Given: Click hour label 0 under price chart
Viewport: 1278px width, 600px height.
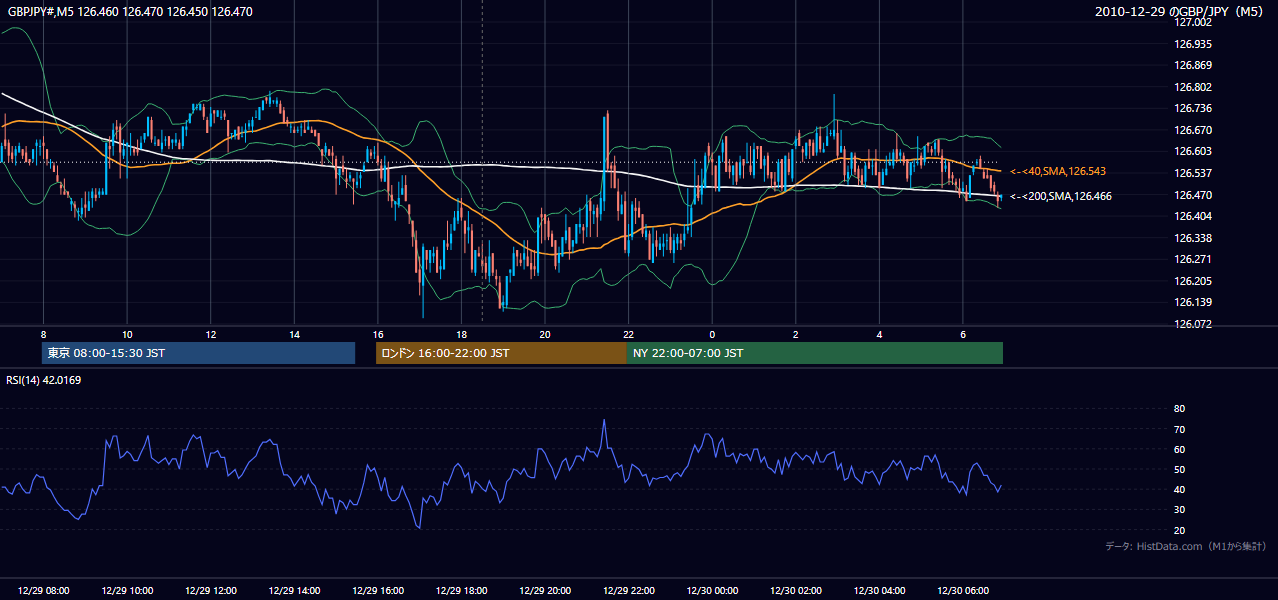Looking at the screenshot, I should click(x=712, y=334).
